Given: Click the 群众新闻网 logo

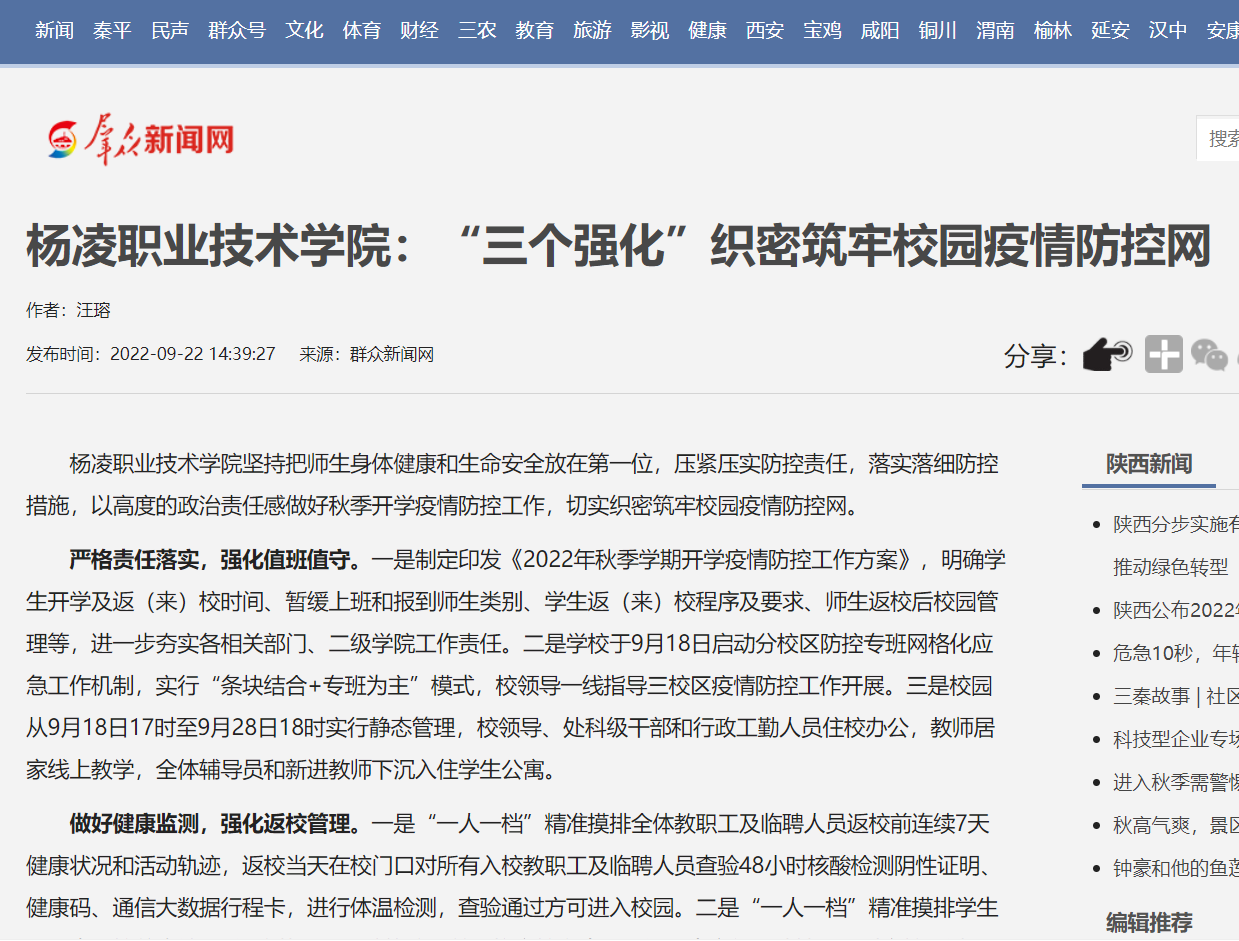Looking at the screenshot, I should (141, 139).
